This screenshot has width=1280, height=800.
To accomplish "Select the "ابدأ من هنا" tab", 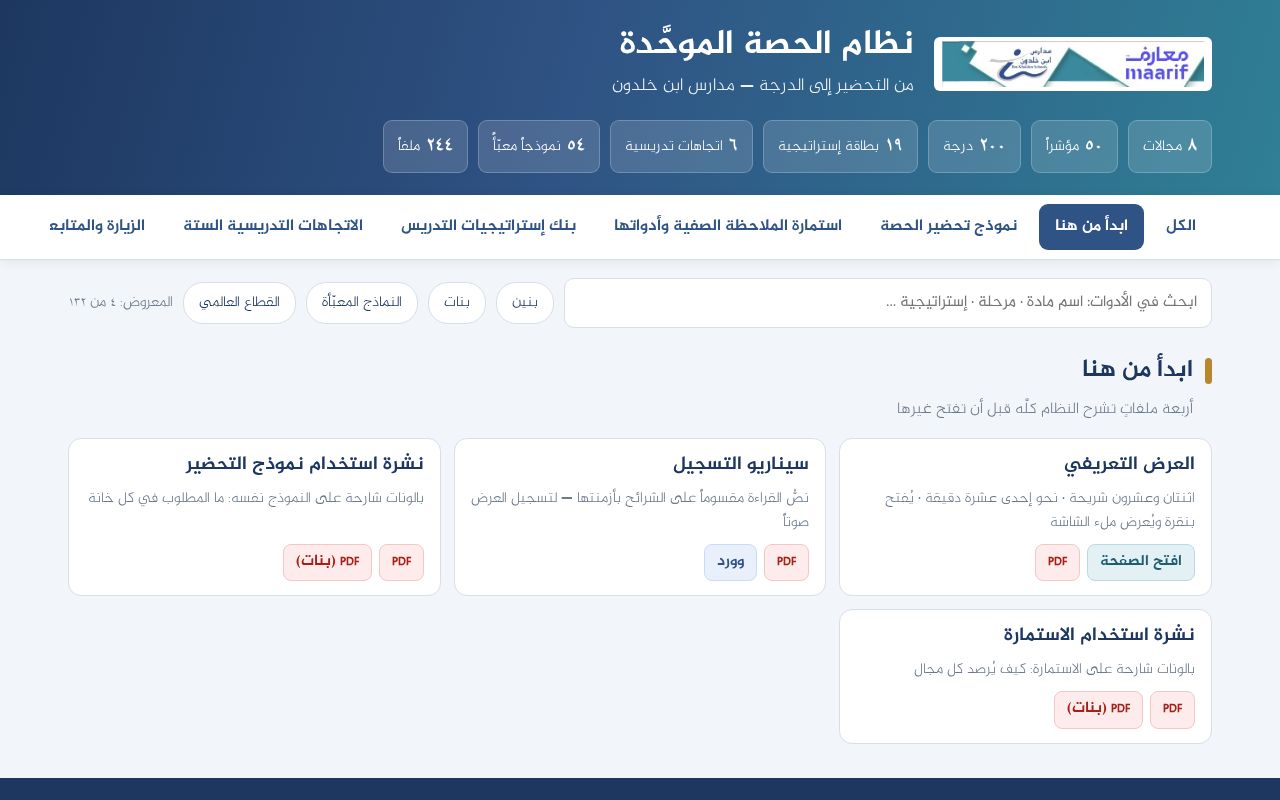I will 1091,226.
